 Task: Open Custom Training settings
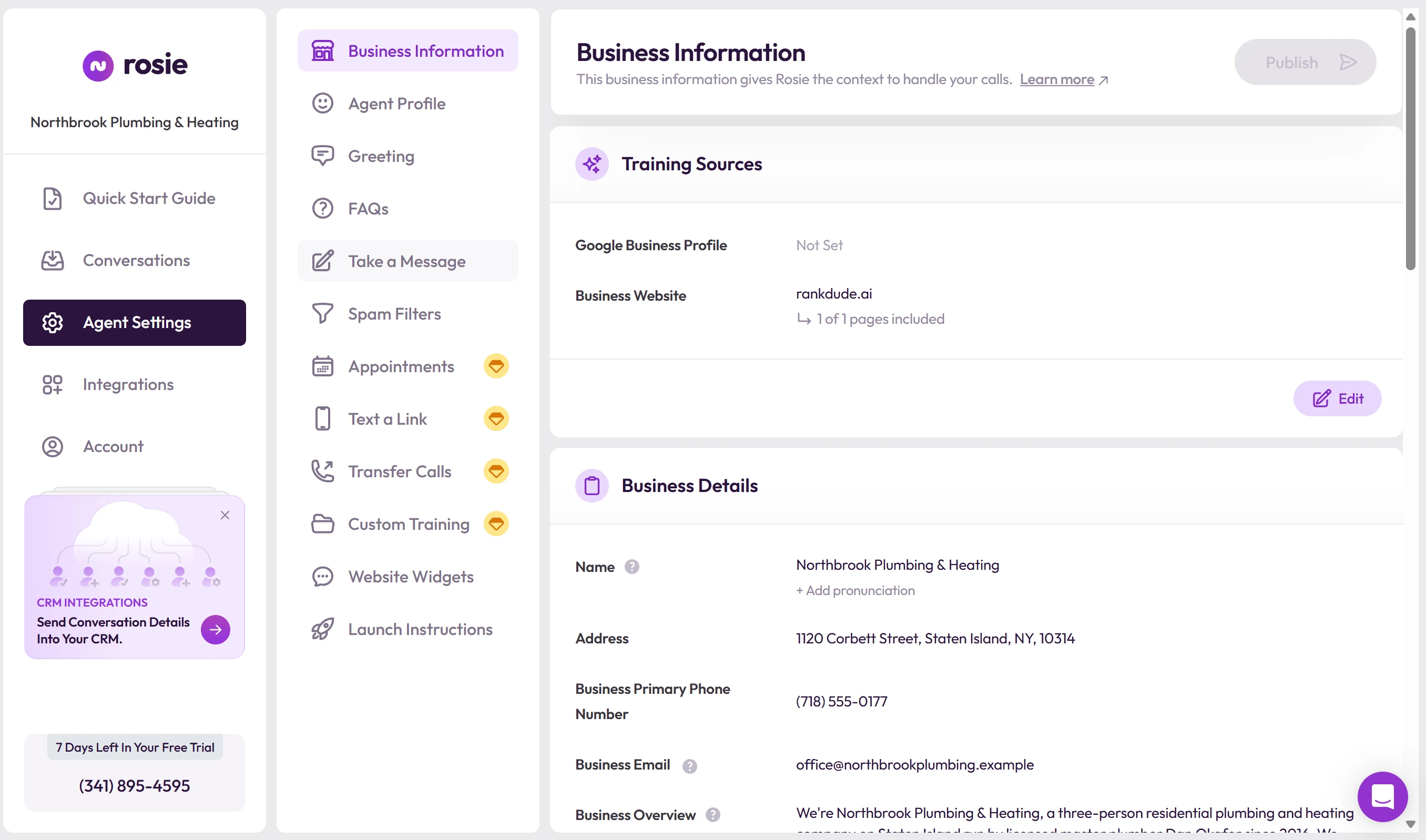click(x=409, y=524)
